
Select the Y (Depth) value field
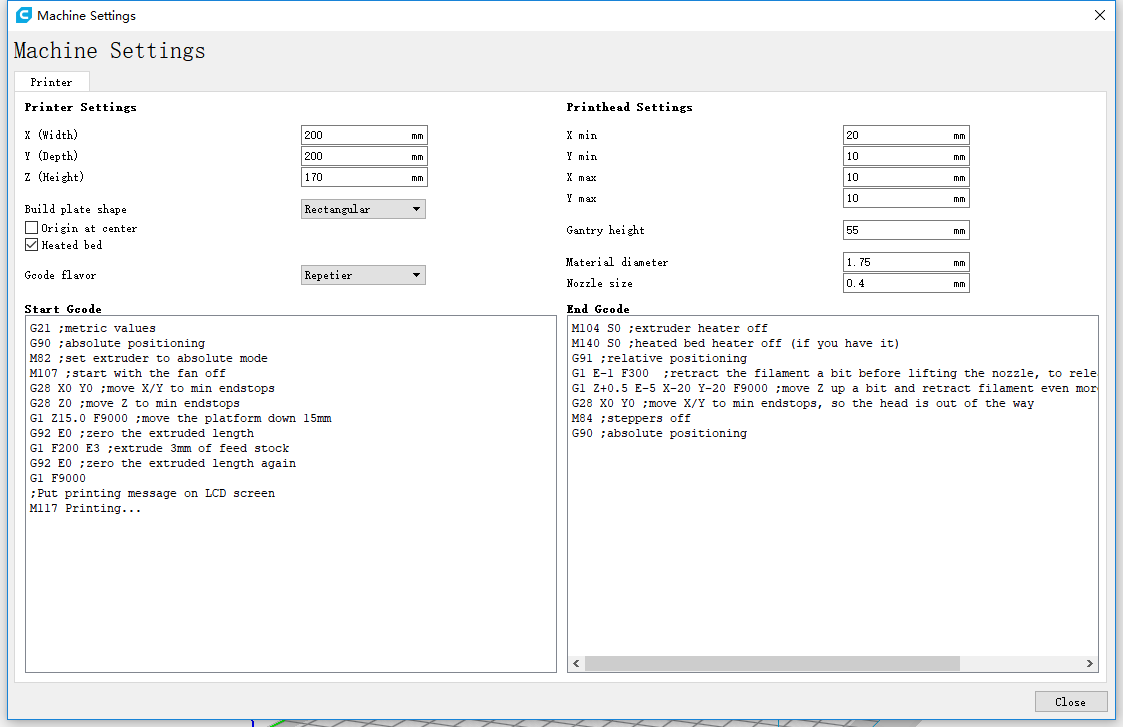[355, 156]
